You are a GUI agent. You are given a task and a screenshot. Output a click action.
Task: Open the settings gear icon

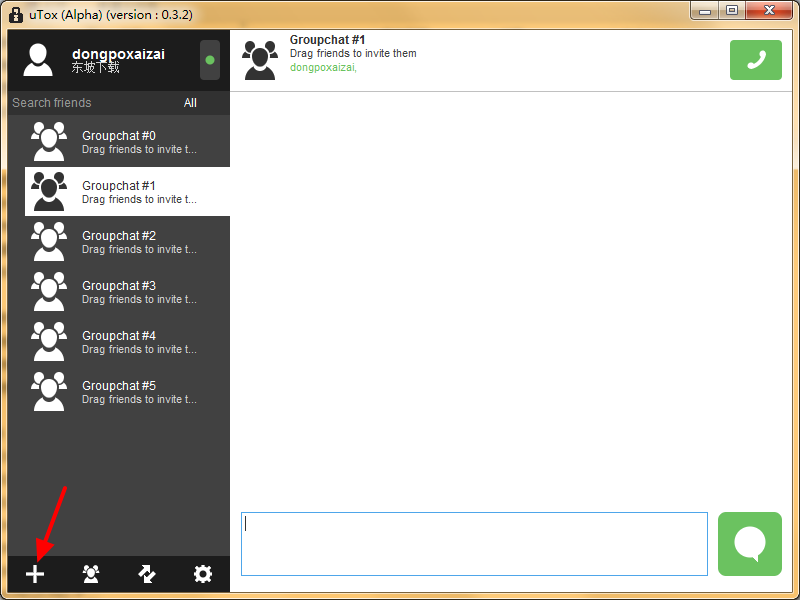[203, 574]
